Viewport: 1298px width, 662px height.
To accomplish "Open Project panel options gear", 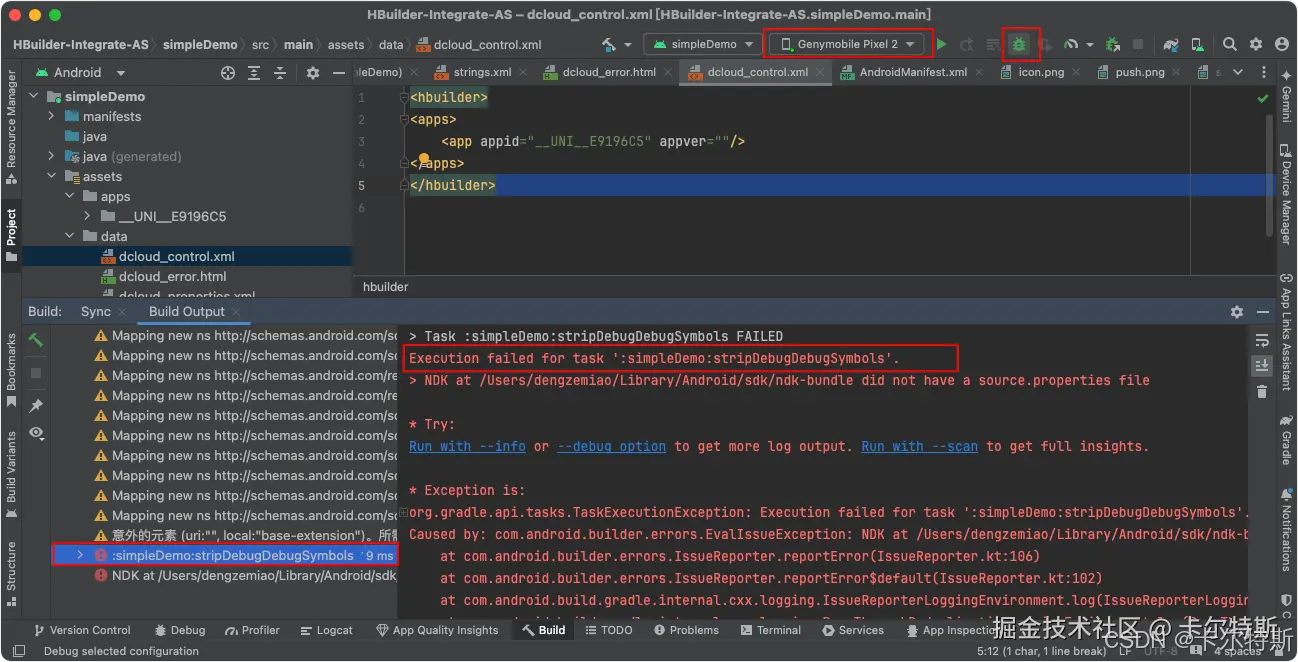I will click(x=313, y=73).
